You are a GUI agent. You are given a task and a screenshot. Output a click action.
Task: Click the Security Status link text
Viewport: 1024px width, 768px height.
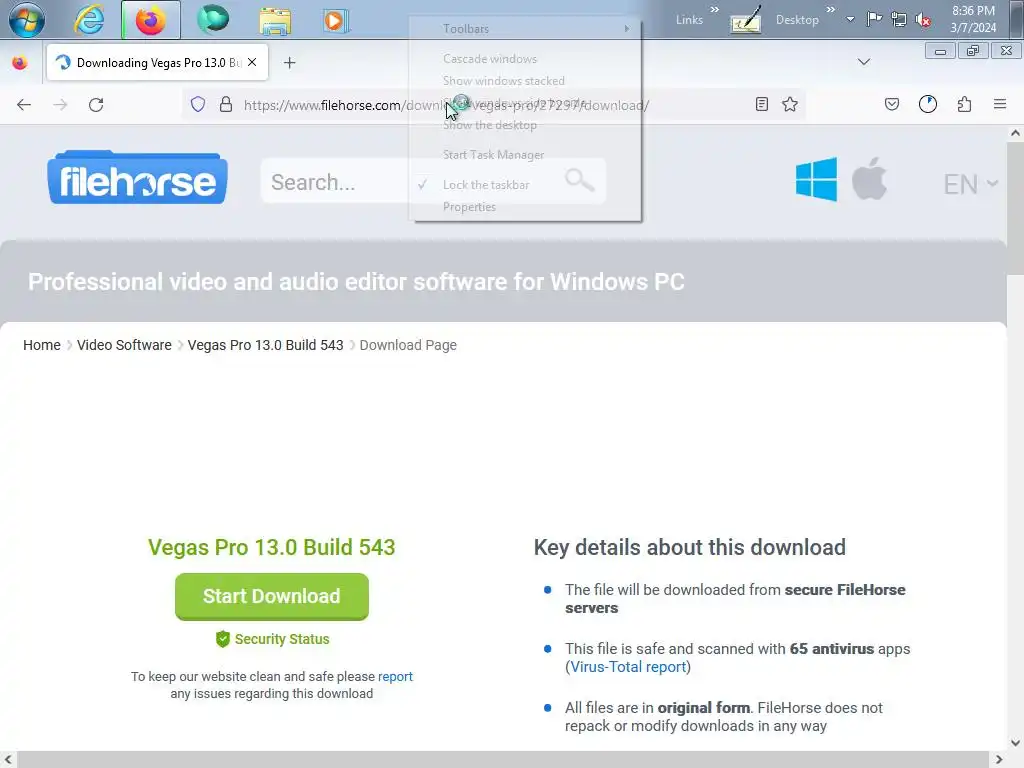pyautogui.click(x=281, y=639)
